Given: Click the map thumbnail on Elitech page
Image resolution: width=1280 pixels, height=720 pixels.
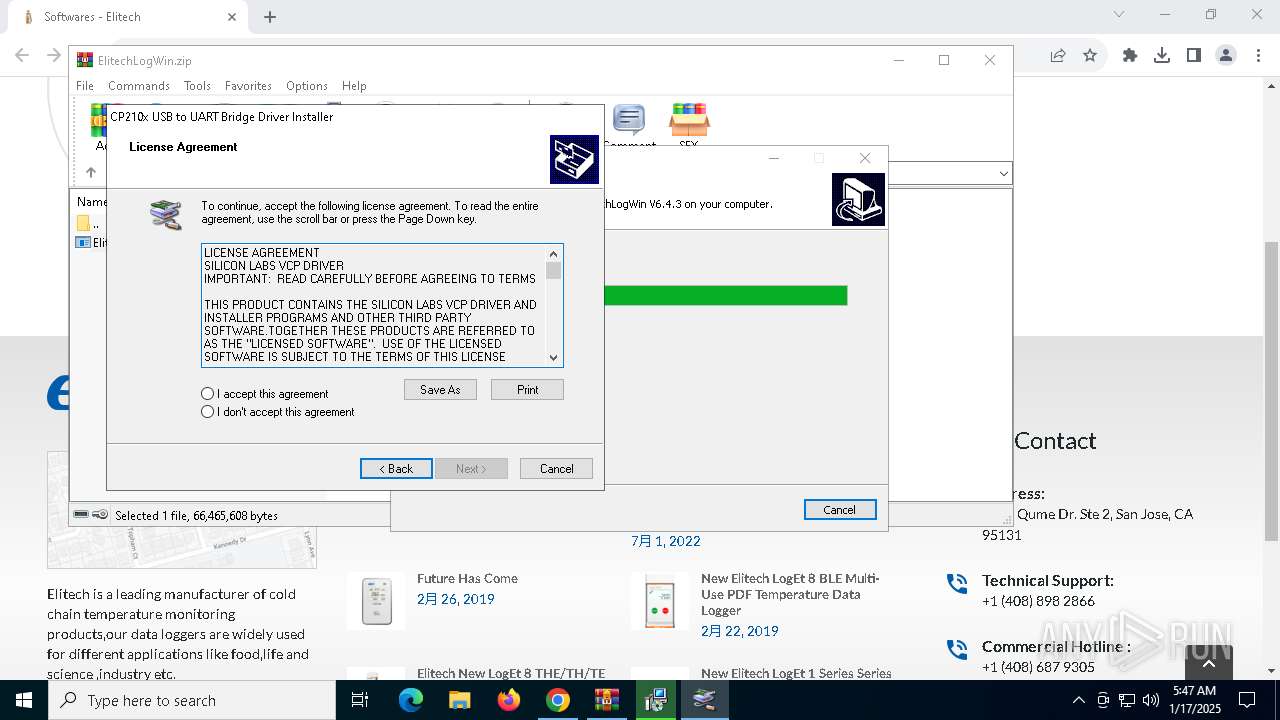Looking at the screenshot, I should click(x=182, y=548).
